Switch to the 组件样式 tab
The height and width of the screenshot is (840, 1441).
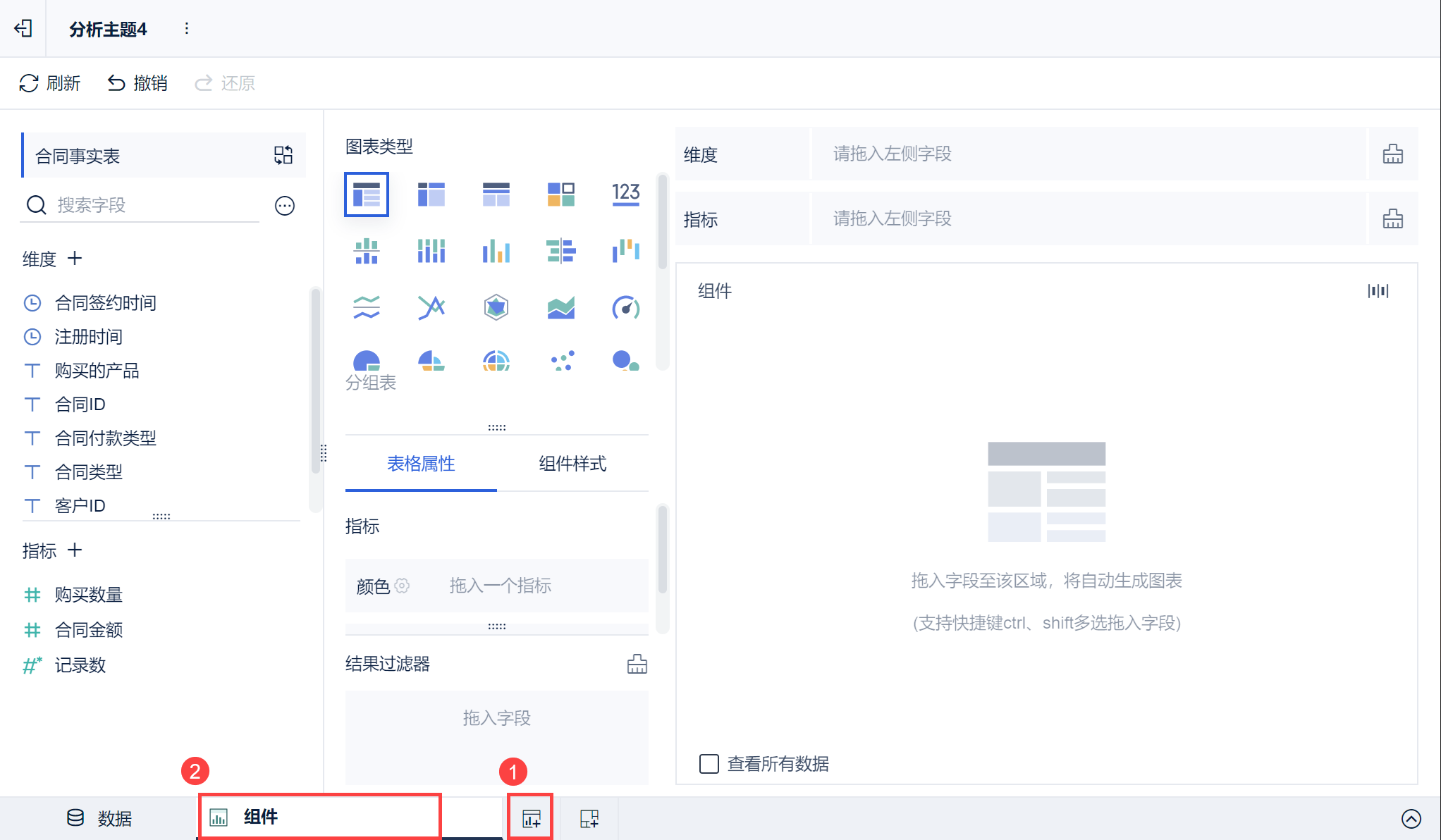click(572, 464)
